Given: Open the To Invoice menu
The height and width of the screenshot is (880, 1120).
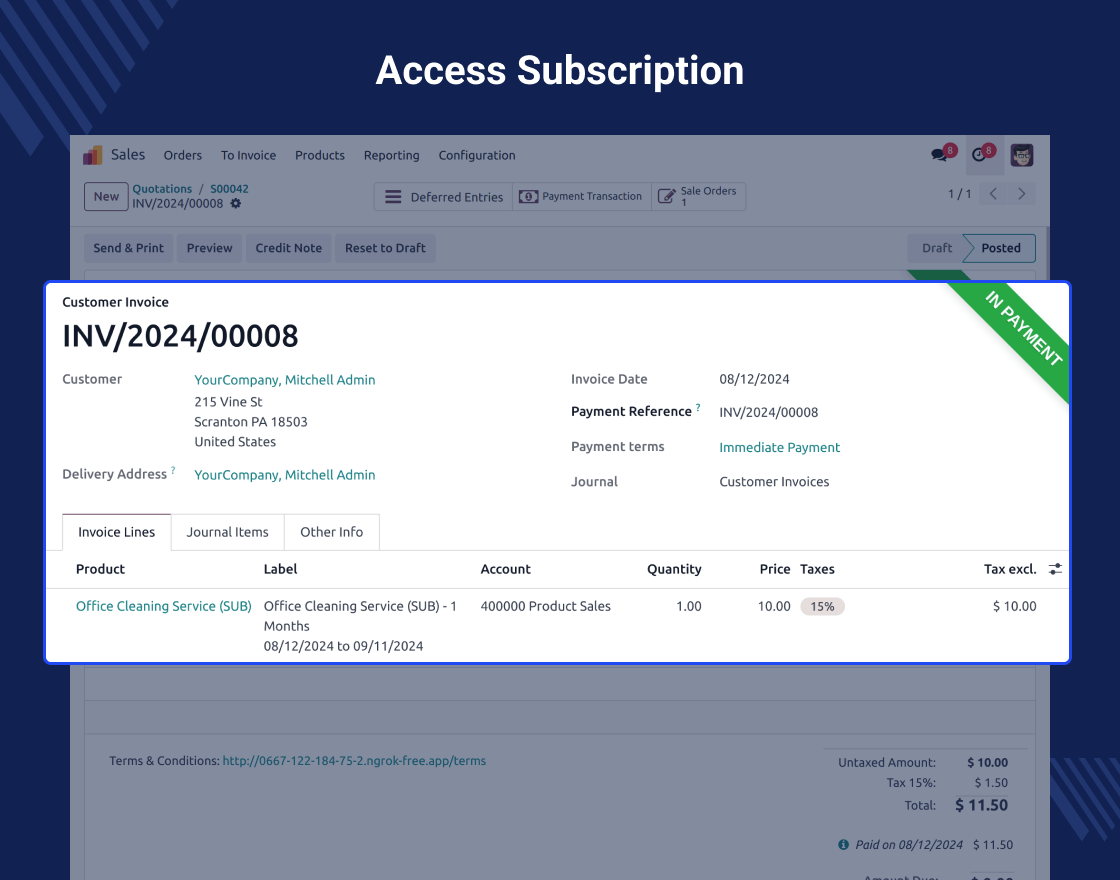Looking at the screenshot, I should [249, 155].
